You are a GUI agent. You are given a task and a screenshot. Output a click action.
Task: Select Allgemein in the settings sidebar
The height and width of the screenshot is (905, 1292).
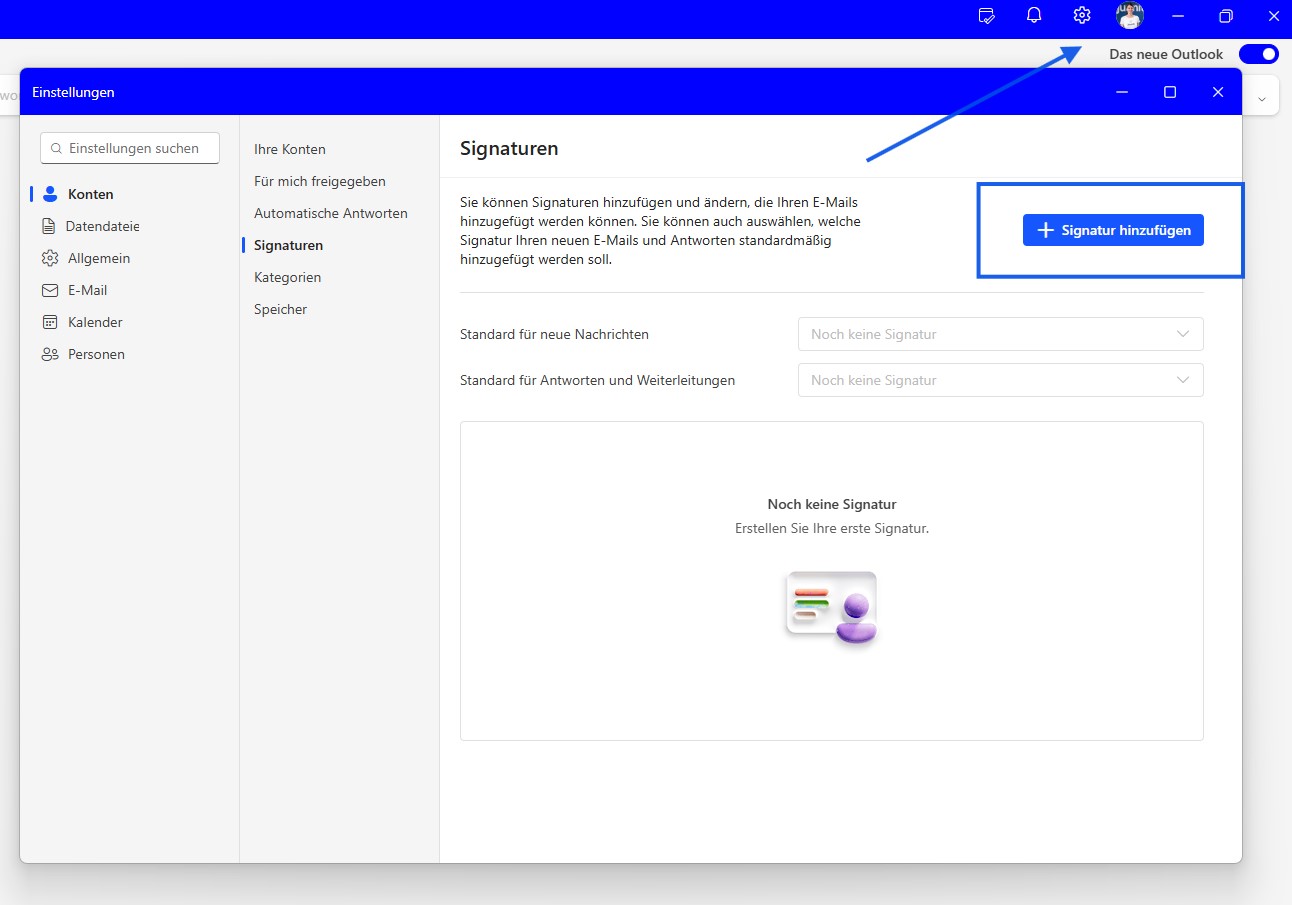[x=99, y=258]
